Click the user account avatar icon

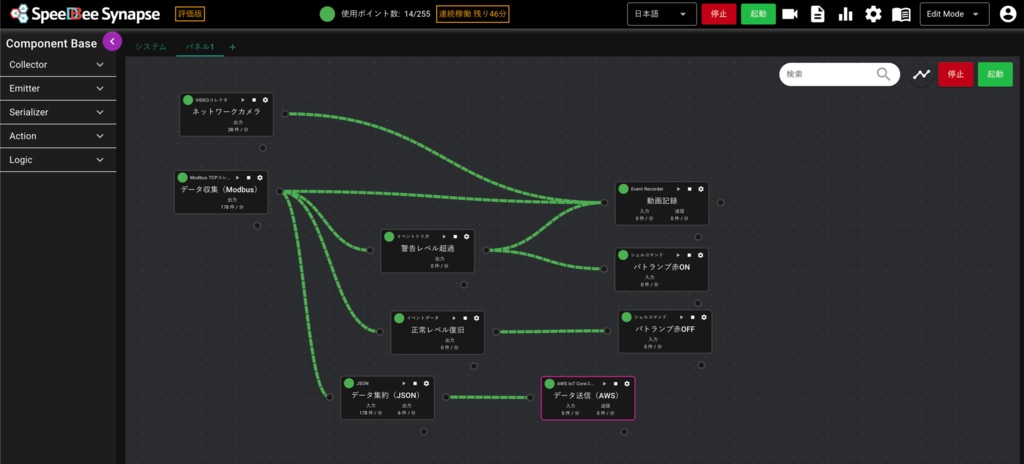[x=1007, y=14]
